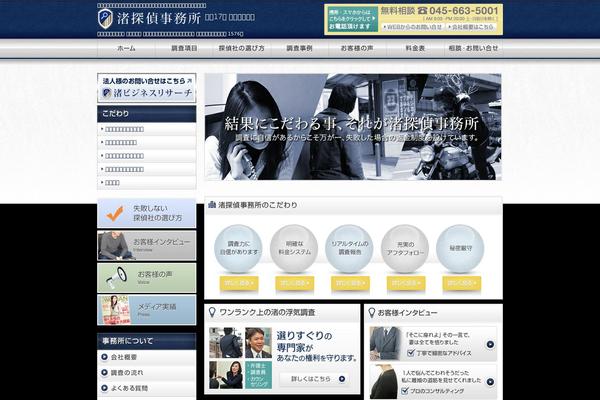Image resolution: width=600 pixels, height=400 pixels.
Task: Click the 事務所について sidebar header
Action: click(x=147, y=341)
